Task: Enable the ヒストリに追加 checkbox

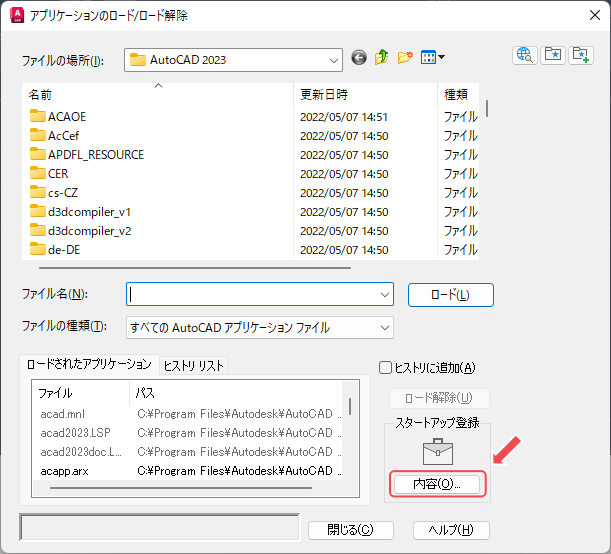Action: (386, 368)
